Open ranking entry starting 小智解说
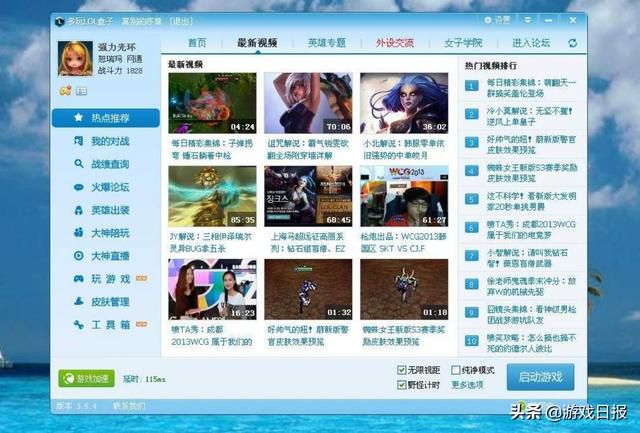 (527, 258)
